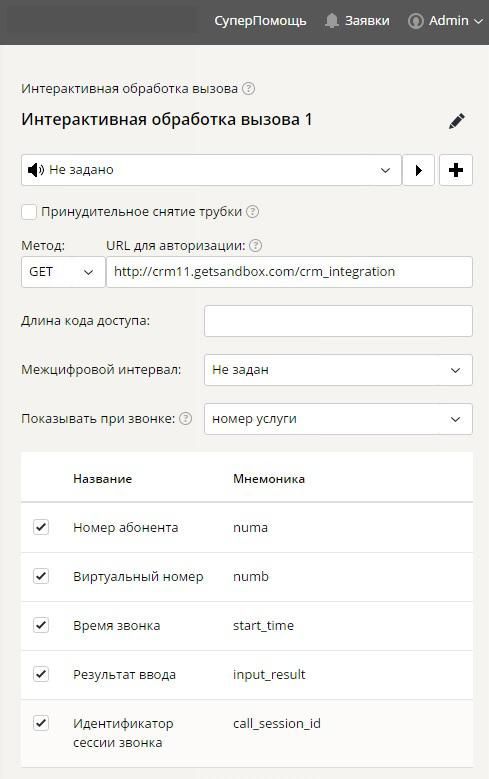Open the Не задано audio file dropdown
The width and height of the screenshot is (489, 779).
(x=211, y=170)
